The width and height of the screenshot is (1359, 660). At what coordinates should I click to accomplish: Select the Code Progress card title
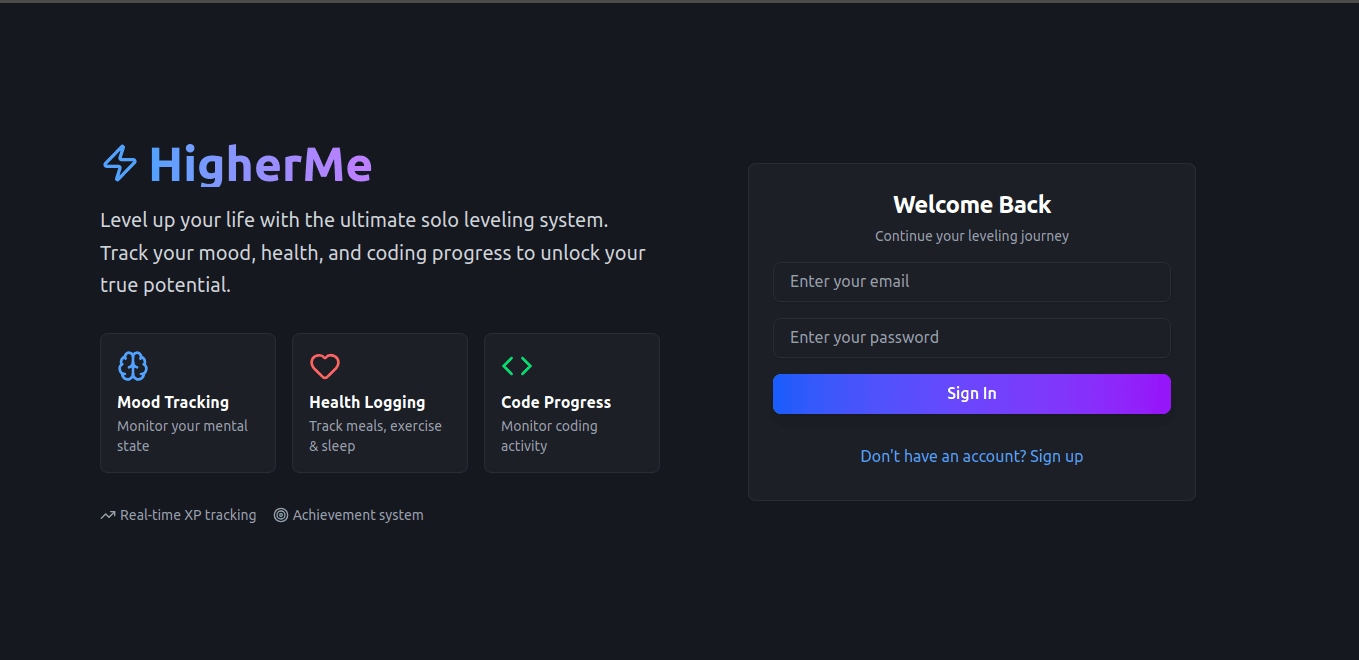coord(556,402)
